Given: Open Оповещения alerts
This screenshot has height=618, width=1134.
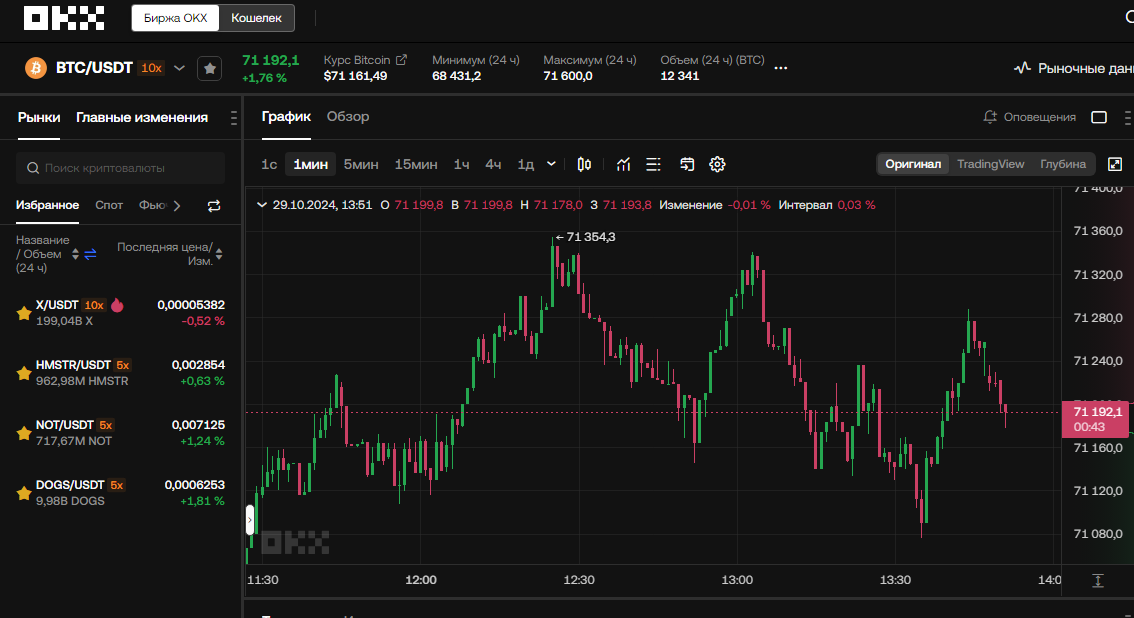Looking at the screenshot, I should tap(1030, 117).
